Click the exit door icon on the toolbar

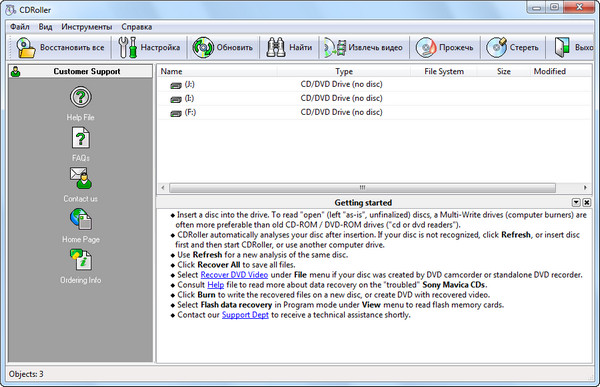click(x=562, y=47)
